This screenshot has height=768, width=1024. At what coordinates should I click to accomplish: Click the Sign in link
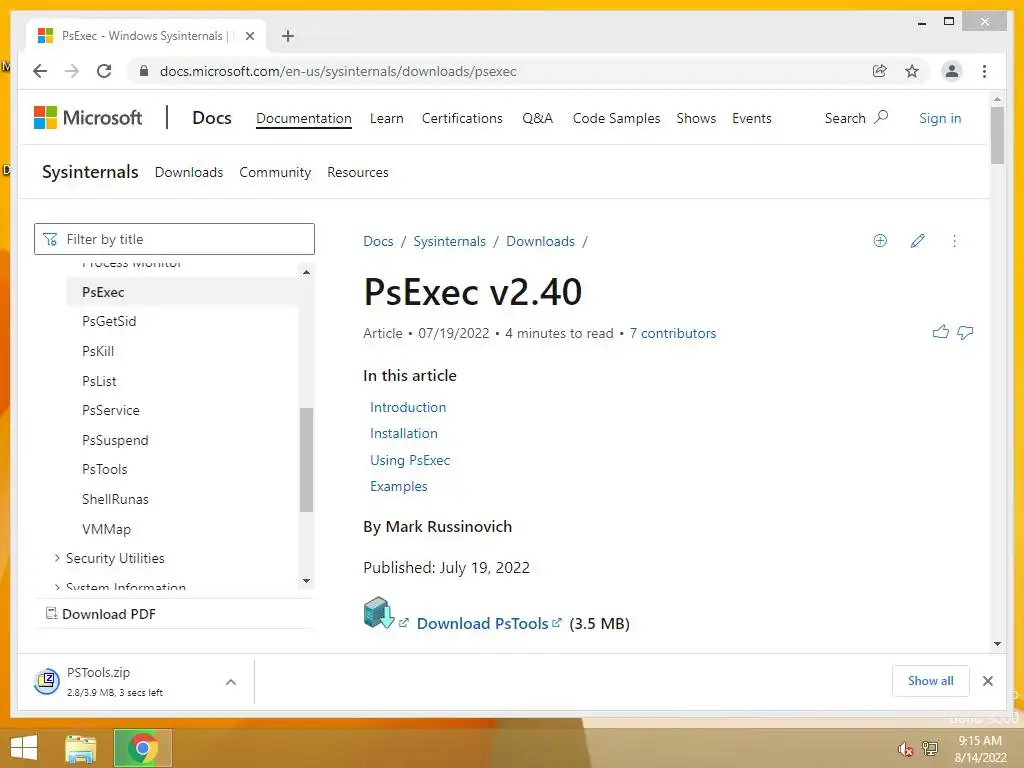click(940, 118)
